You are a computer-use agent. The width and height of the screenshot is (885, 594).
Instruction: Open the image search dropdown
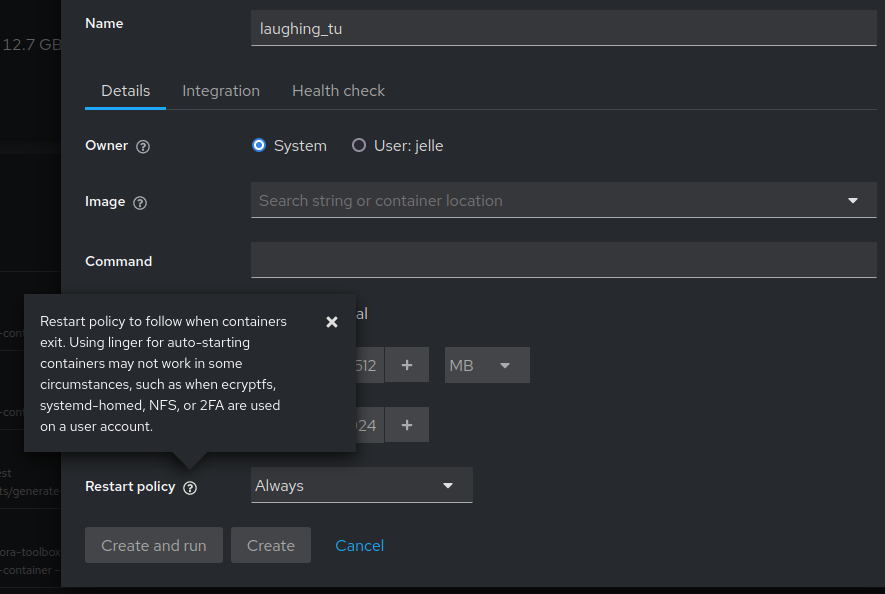[853, 200]
